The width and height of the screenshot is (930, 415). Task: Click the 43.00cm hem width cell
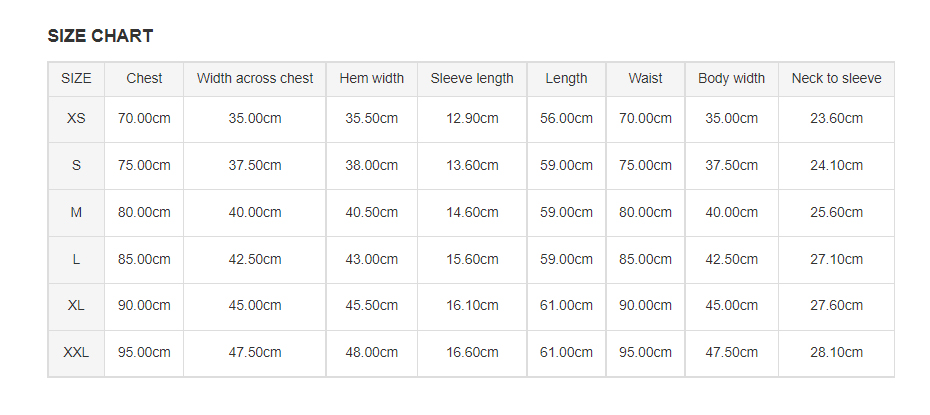(x=372, y=259)
